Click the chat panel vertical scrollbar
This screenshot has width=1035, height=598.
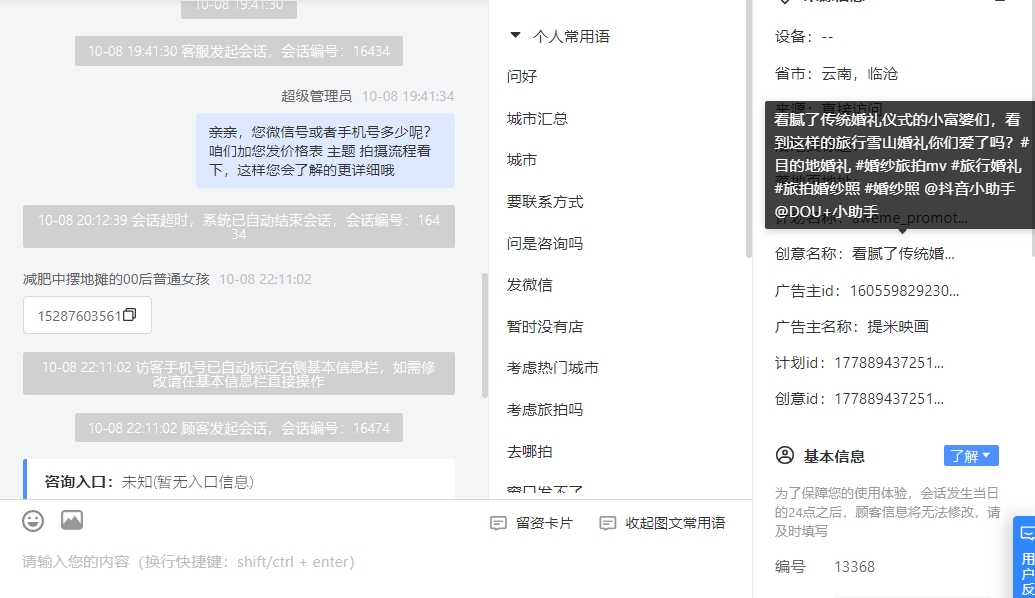point(484,335)
